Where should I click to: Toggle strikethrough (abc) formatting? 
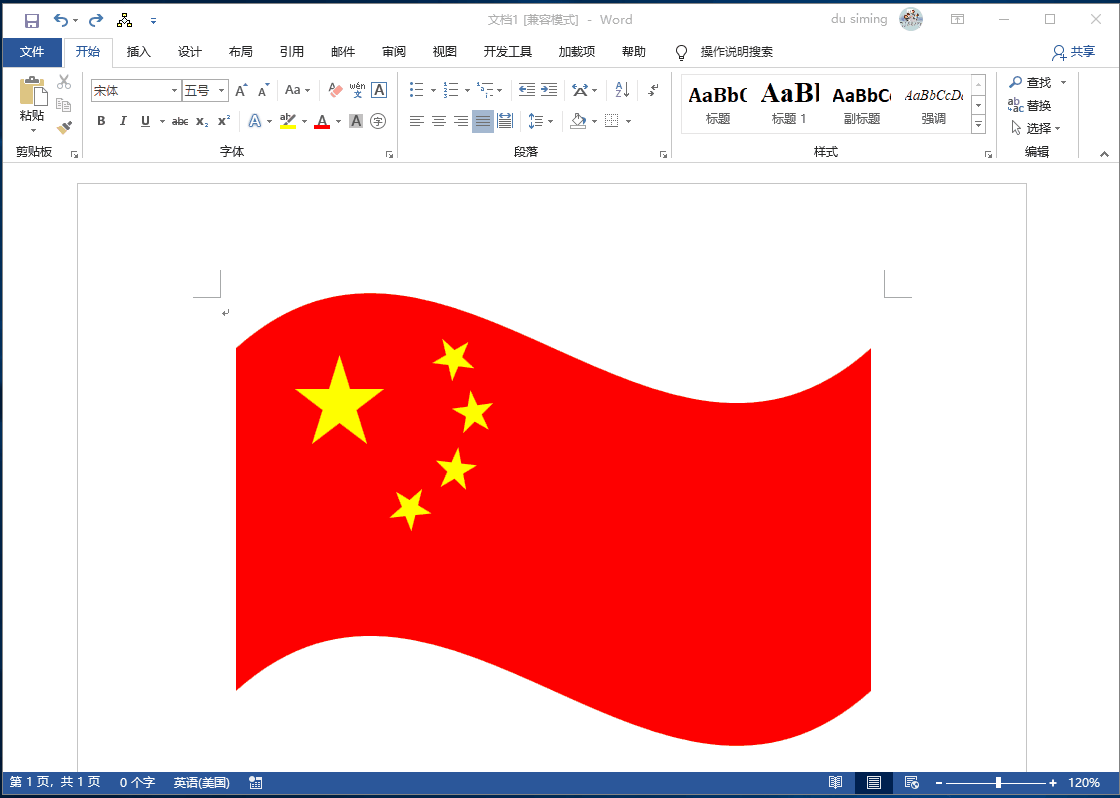[x=180, y=121]
